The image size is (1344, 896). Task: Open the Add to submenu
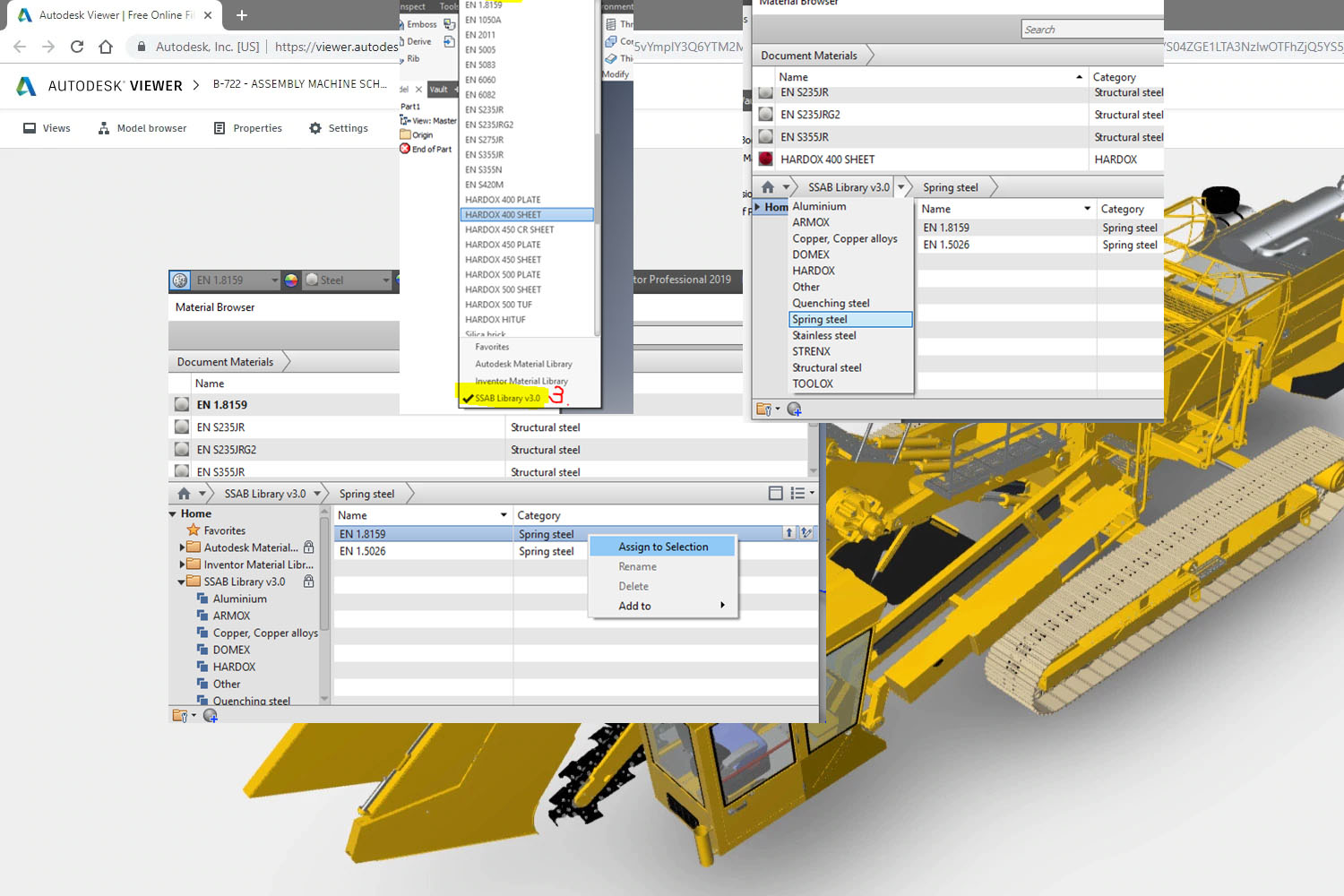pyautogui.click(x=670, y=606)
